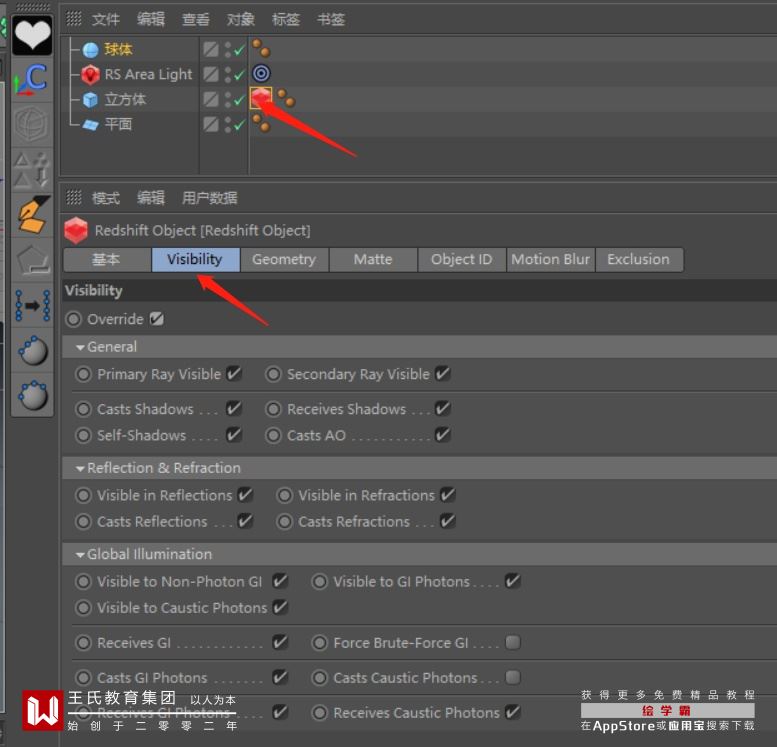Screen dimensions: 777x747
Task: Click the white heart icon in sidebar
Action: coord(32,36)
